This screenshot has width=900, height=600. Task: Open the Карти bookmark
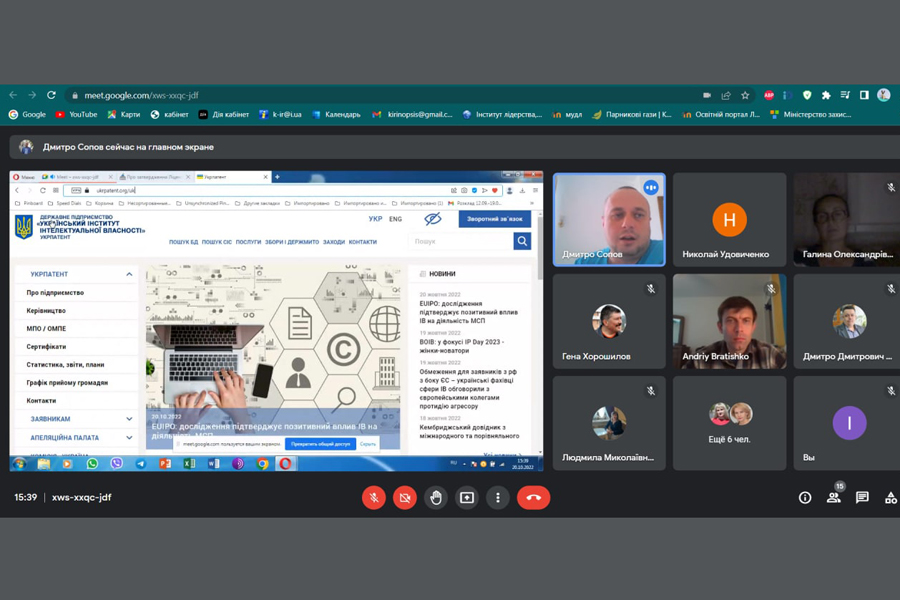123,115
